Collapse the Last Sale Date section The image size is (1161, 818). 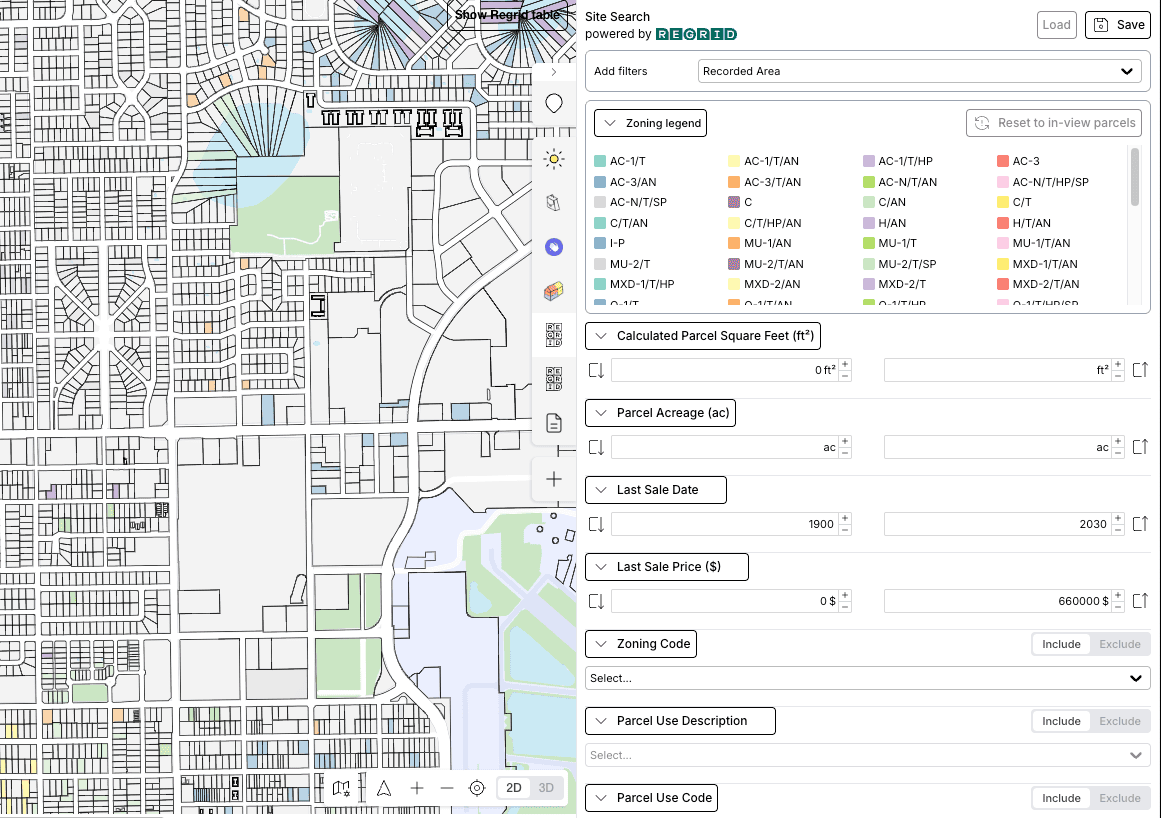[655, 490]
